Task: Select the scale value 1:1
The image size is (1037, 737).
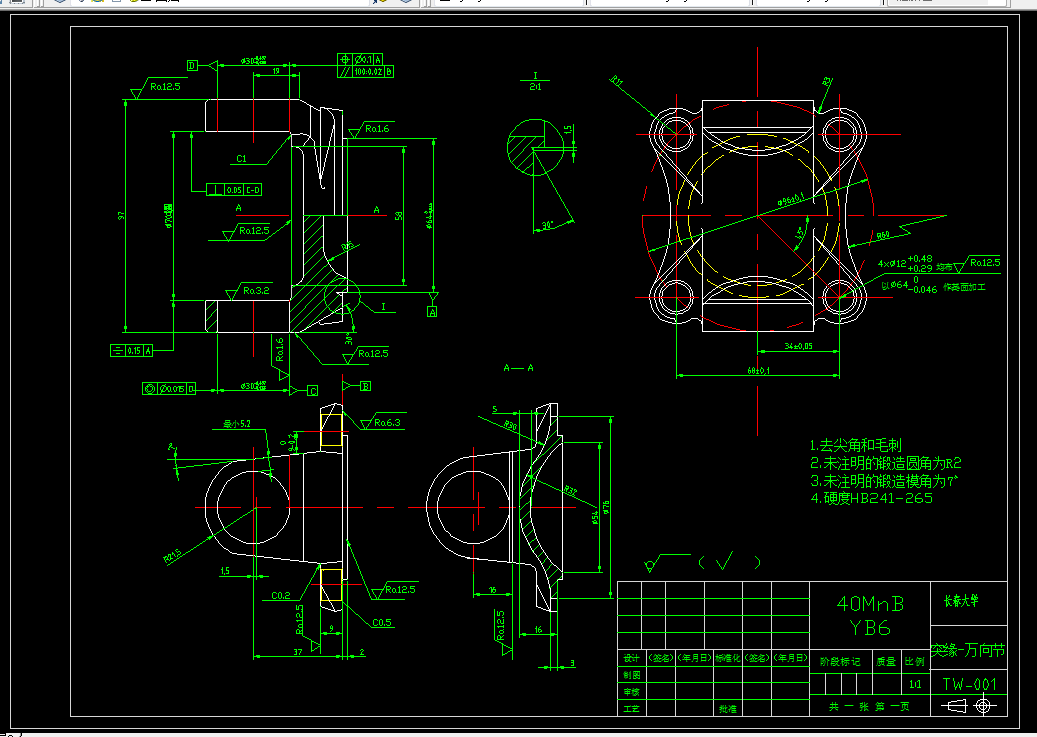Action: click(x=915, y=684)
